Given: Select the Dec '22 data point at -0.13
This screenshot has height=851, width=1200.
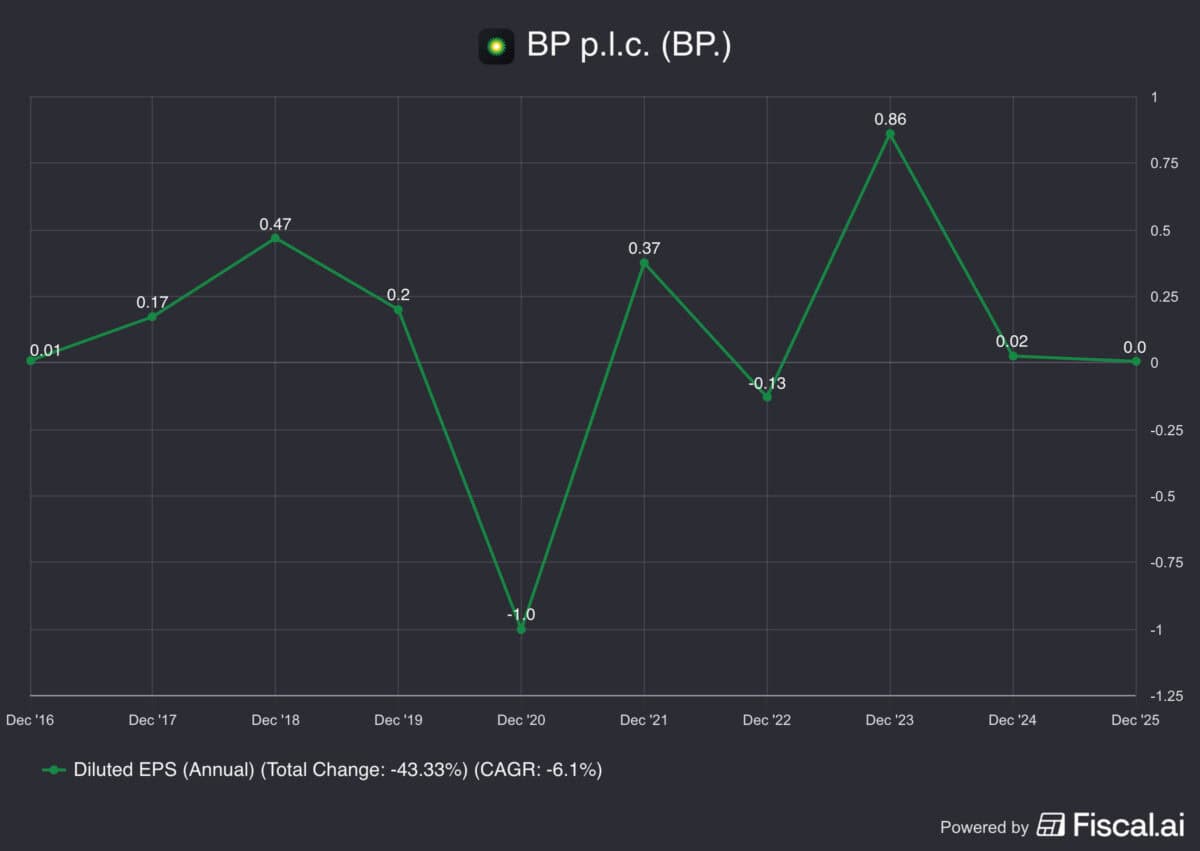Looking at the screenshot, I should point(767,397).
